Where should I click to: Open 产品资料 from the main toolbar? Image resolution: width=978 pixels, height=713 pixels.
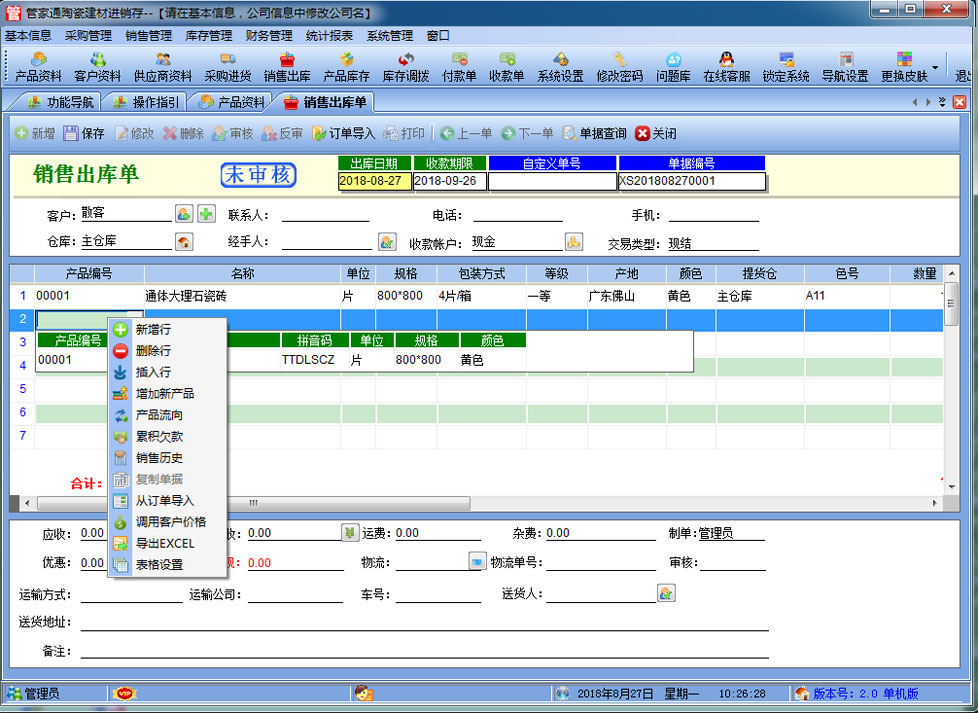tap(38, 67)
